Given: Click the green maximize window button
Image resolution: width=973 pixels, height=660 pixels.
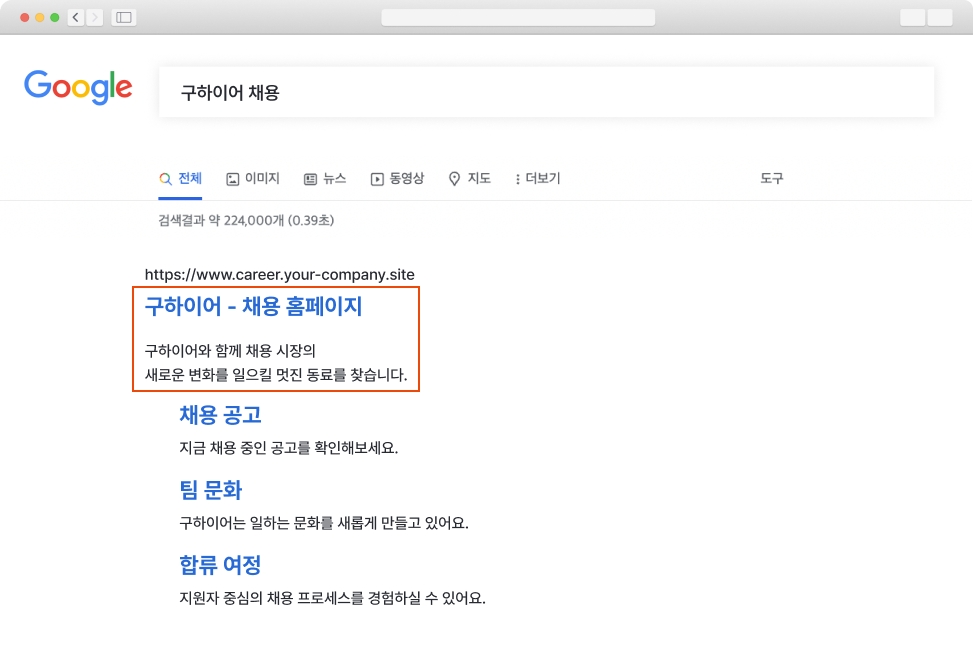Looking at the screenshot, I should pyautogui.click(x=55, y=17).
